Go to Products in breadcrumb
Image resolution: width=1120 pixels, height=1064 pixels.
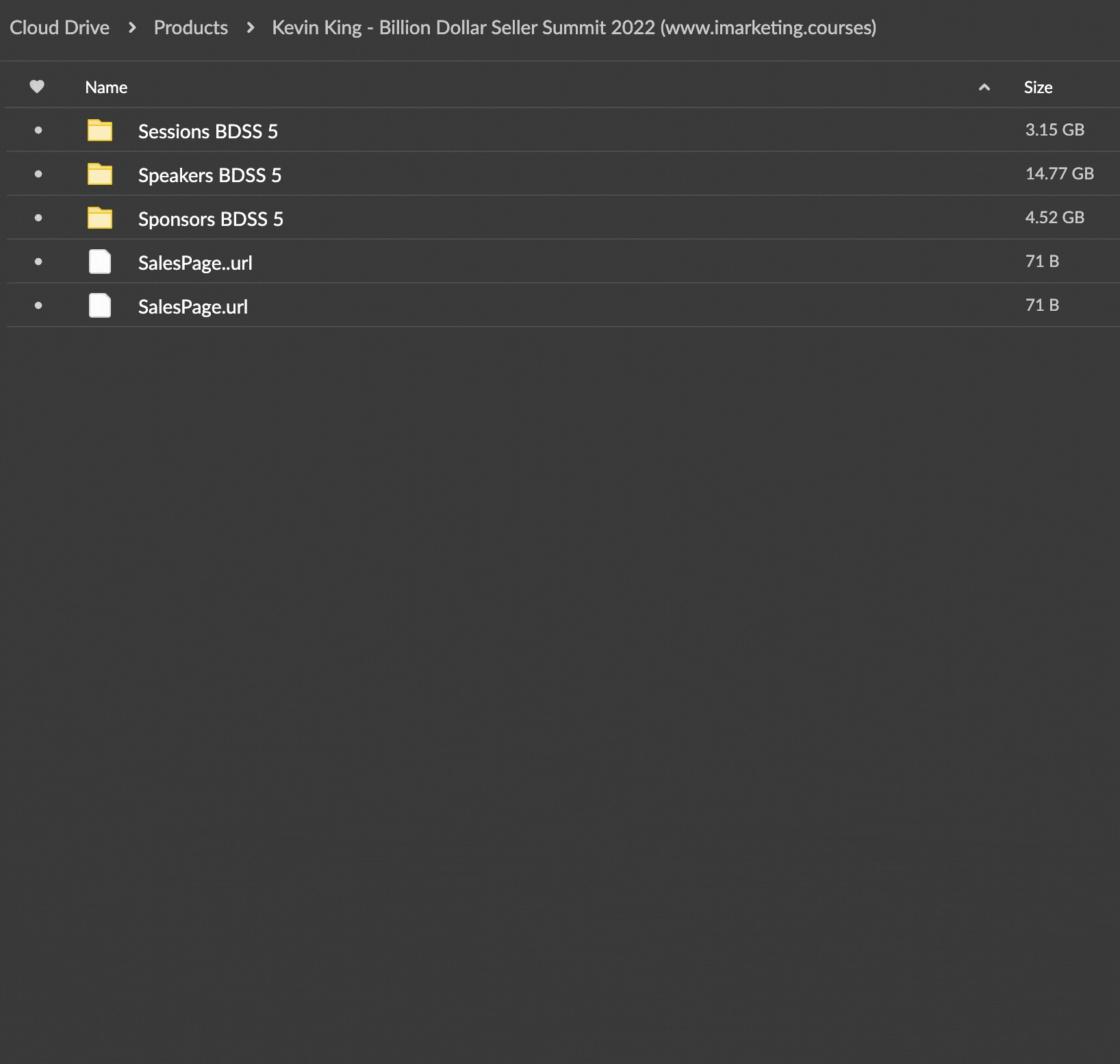(190, 27)
